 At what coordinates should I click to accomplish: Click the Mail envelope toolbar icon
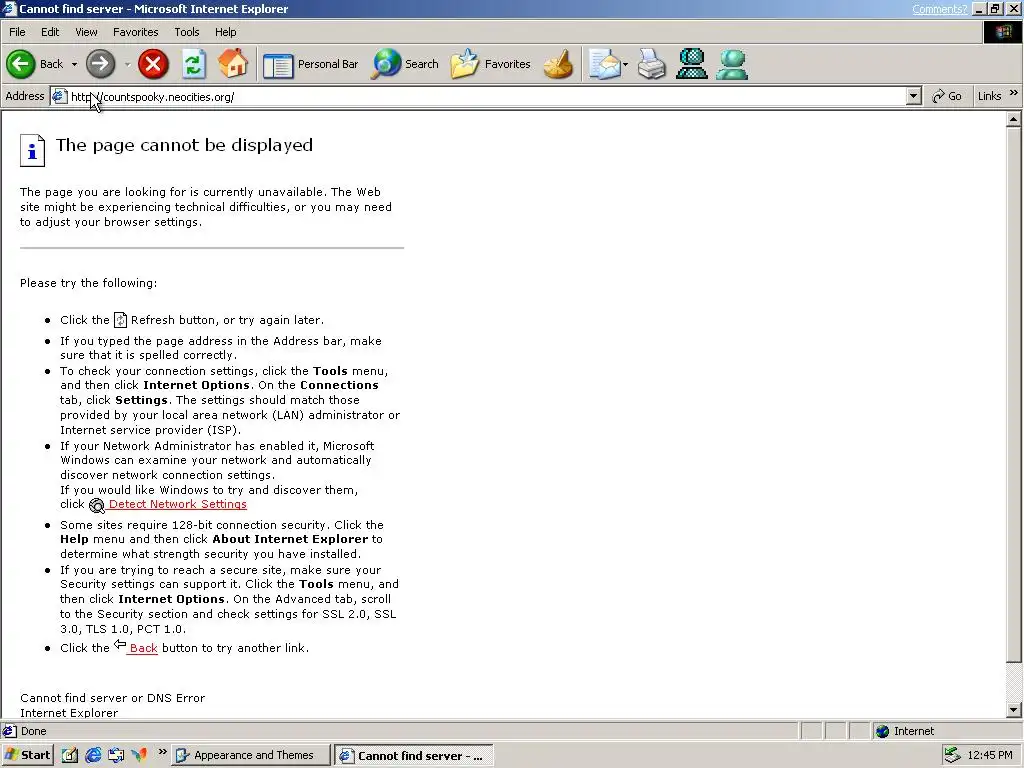604,64
